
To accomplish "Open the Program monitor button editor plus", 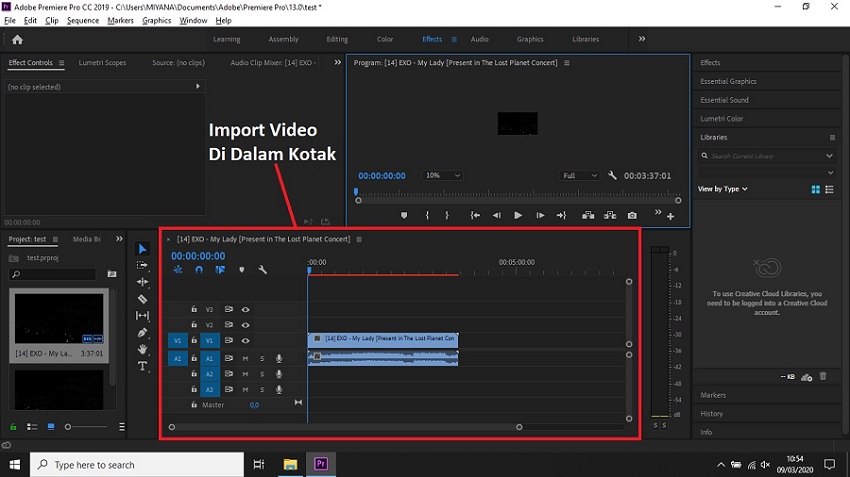I will tap(671, 216).
